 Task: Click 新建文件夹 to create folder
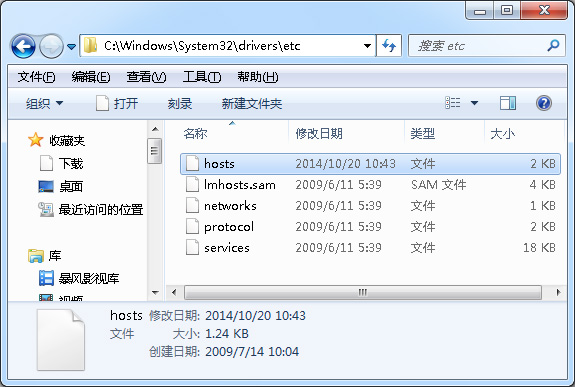[x=252, y=104]
